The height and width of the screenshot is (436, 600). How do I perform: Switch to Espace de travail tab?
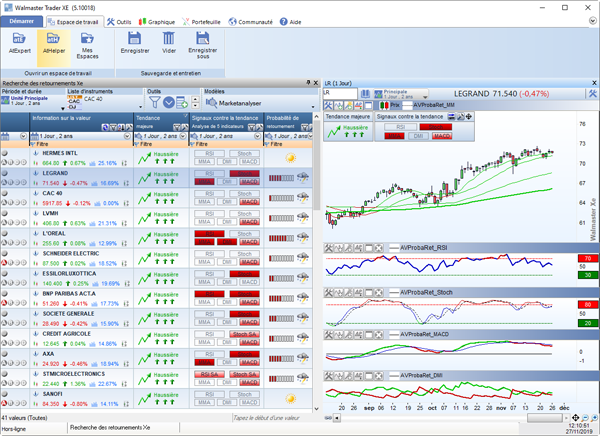tap(73, 22)
